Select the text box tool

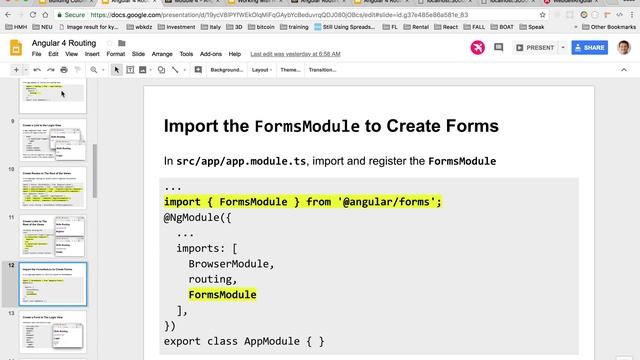click(x=130, y=70)
